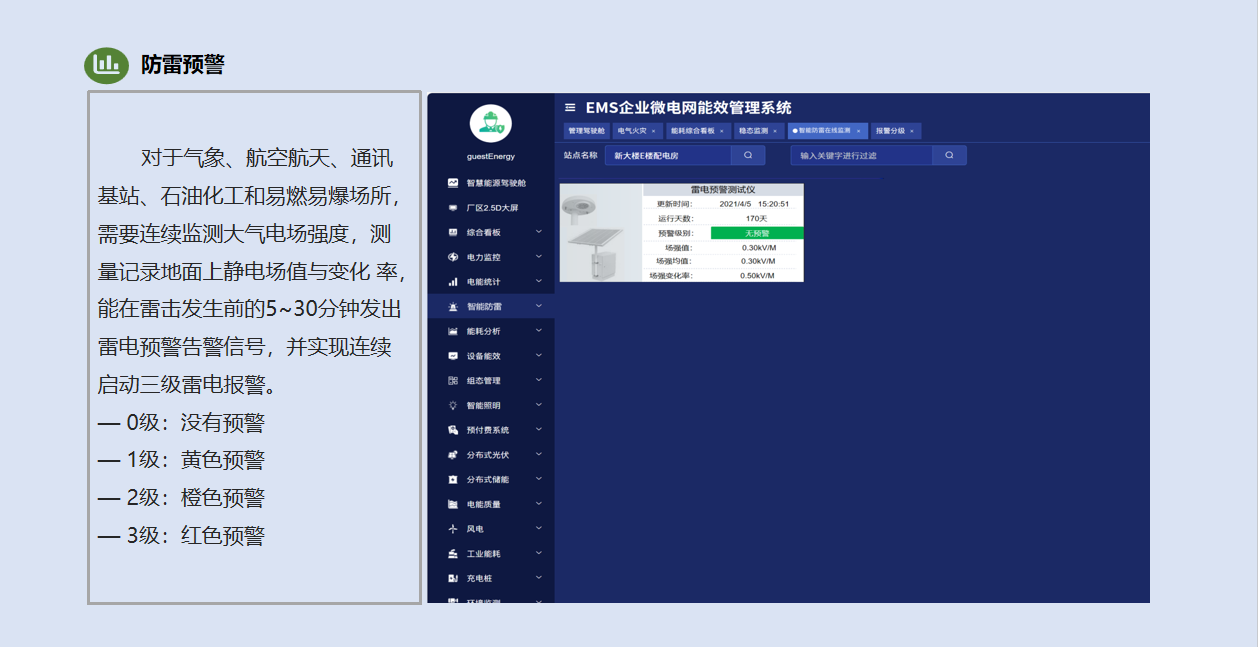The image size is (1258, 647).
Task: Click the 电力监控 lightning icon
Action: tap(453, 257)
